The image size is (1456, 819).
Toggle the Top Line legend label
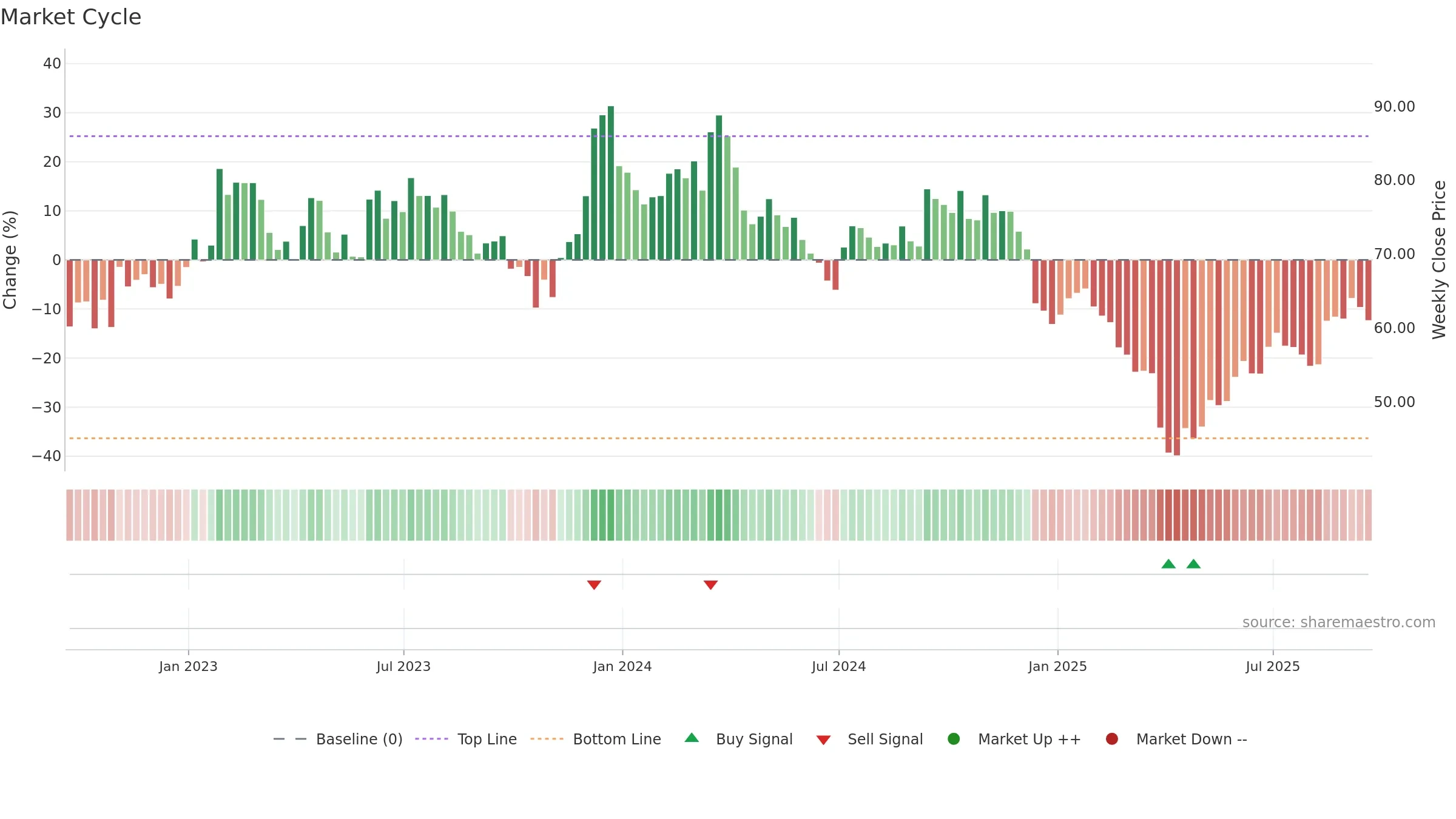pos(487,740)
